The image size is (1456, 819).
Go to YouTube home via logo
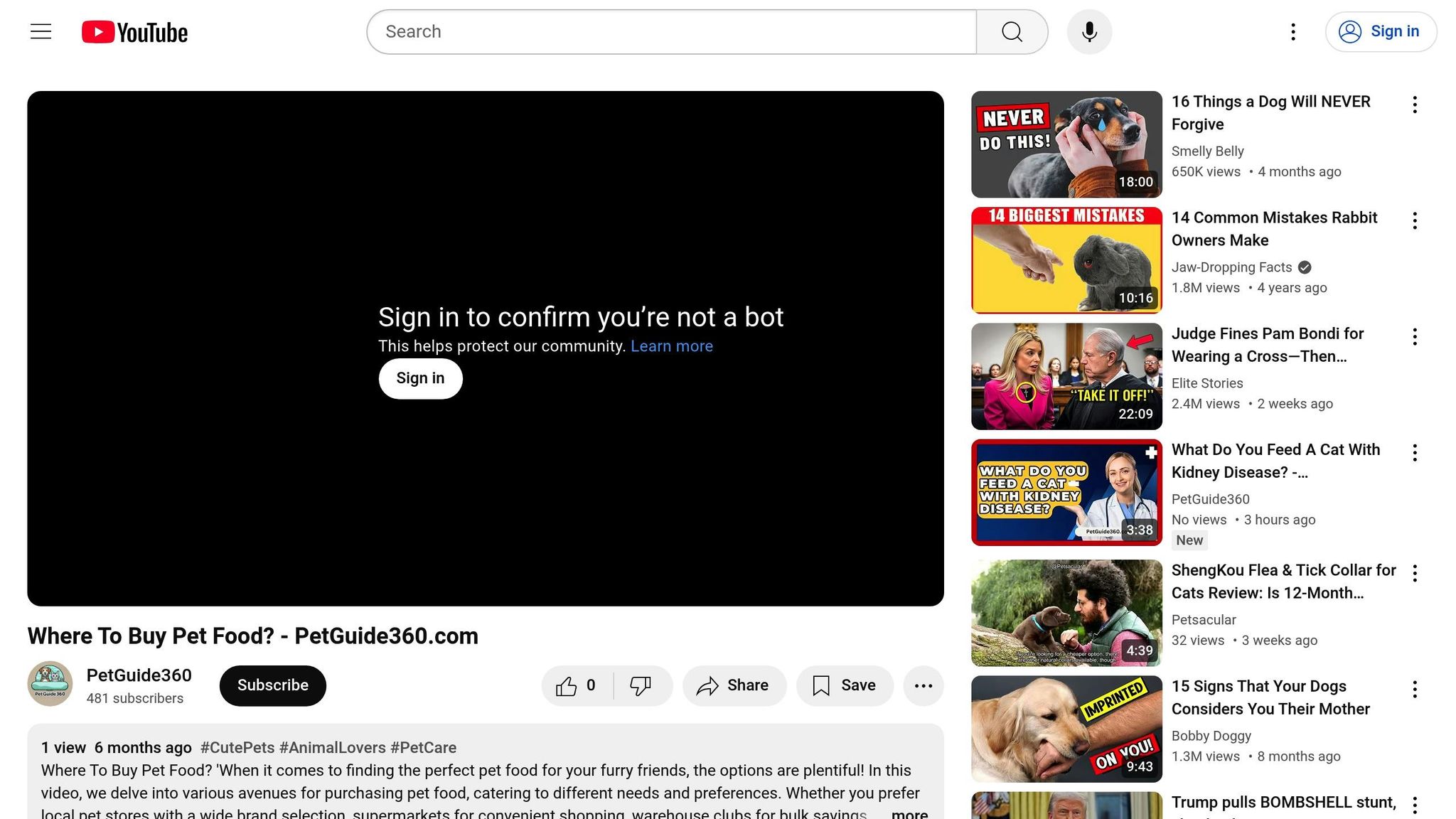(134, 32)
